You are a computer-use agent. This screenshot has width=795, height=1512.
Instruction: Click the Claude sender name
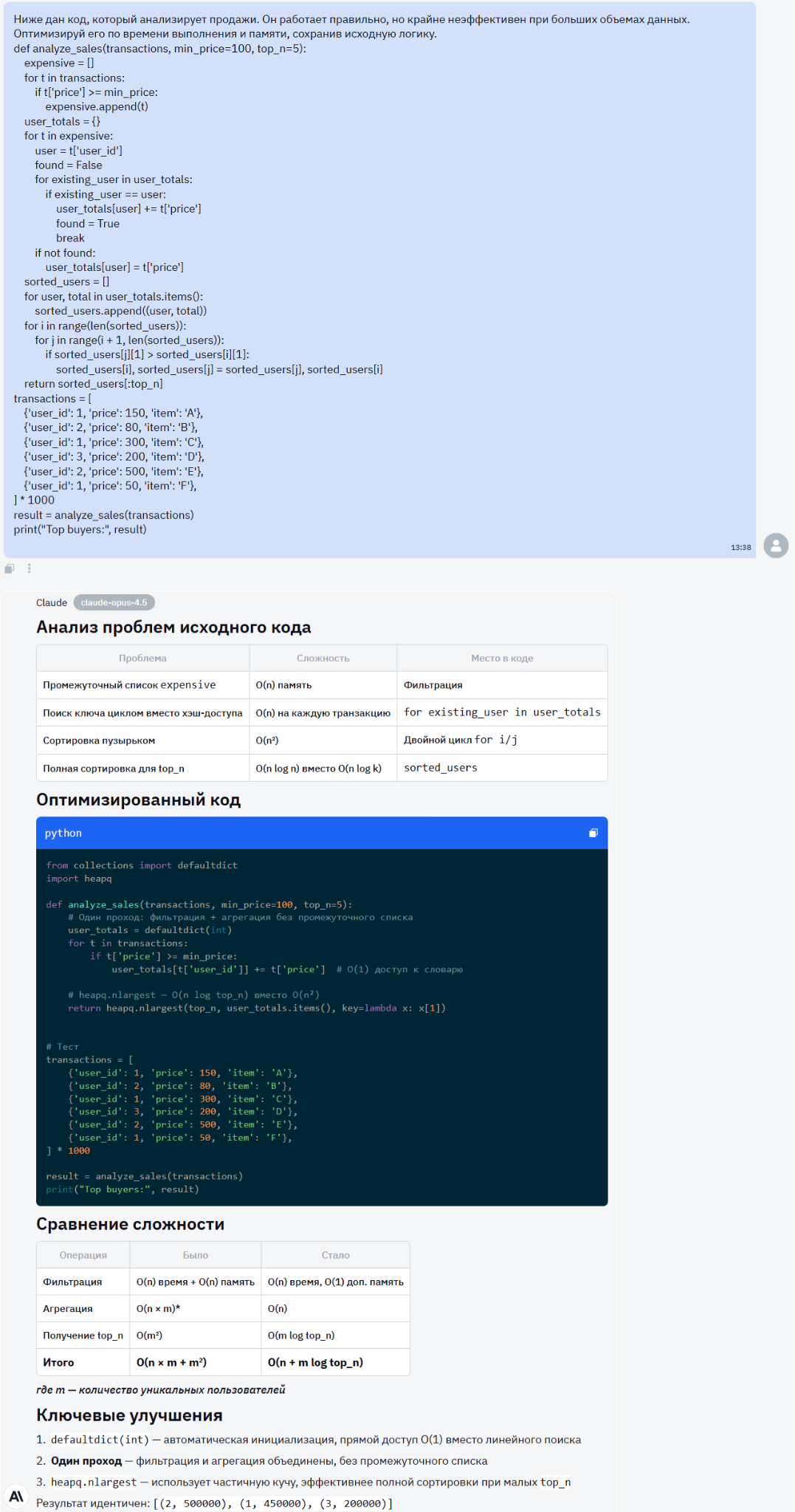click(52, 602)
